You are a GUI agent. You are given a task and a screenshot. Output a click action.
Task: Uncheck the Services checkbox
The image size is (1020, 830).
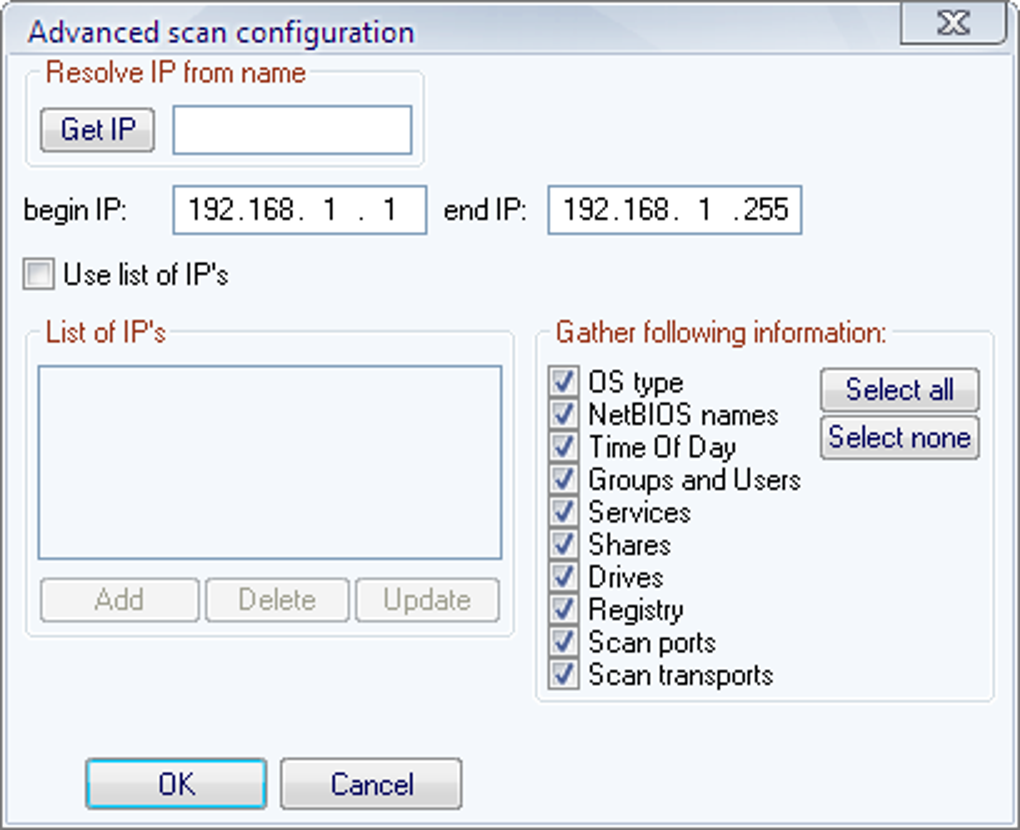pyautogui.click(x=564, y=512)
